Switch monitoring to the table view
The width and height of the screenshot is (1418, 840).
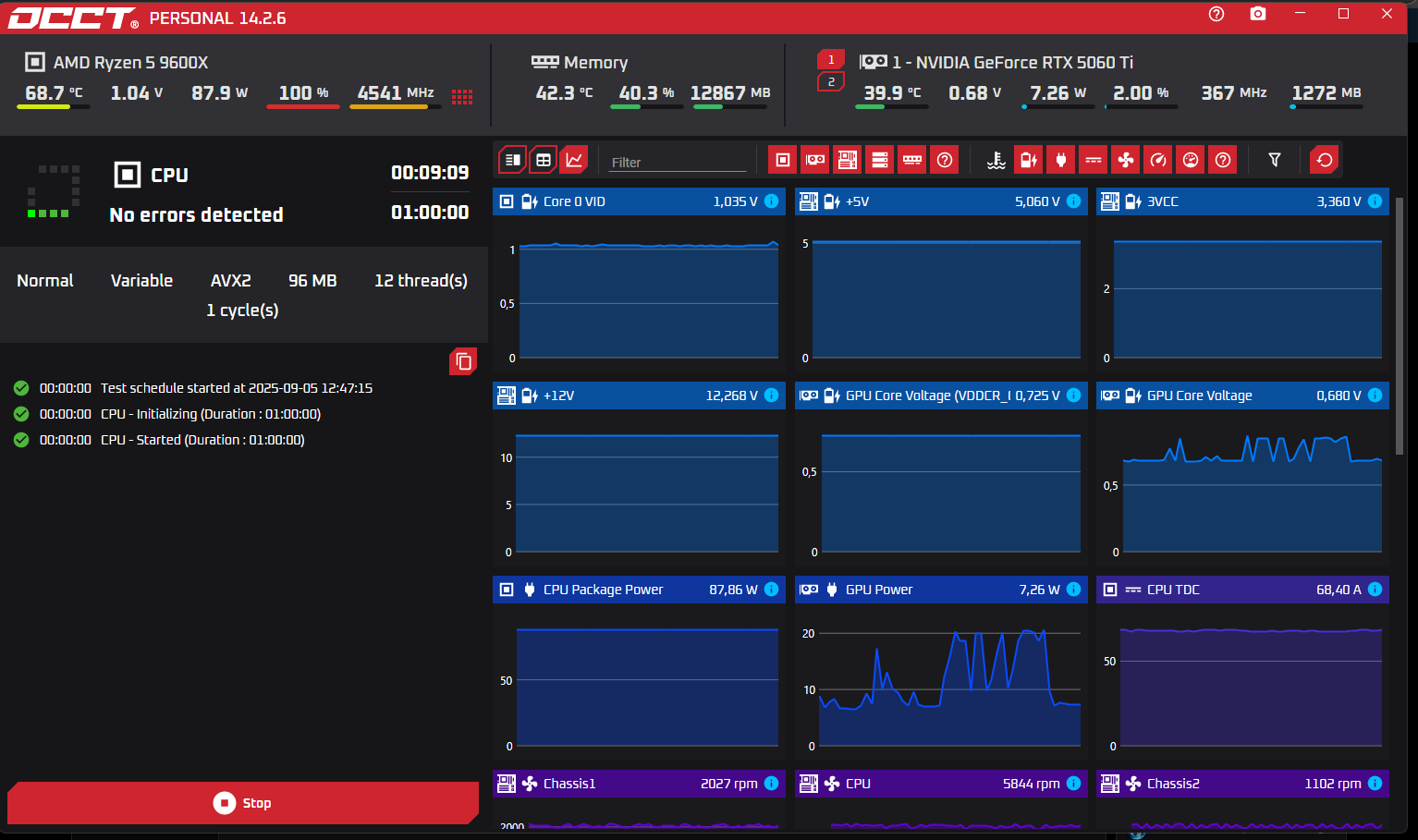coord(544,160)
